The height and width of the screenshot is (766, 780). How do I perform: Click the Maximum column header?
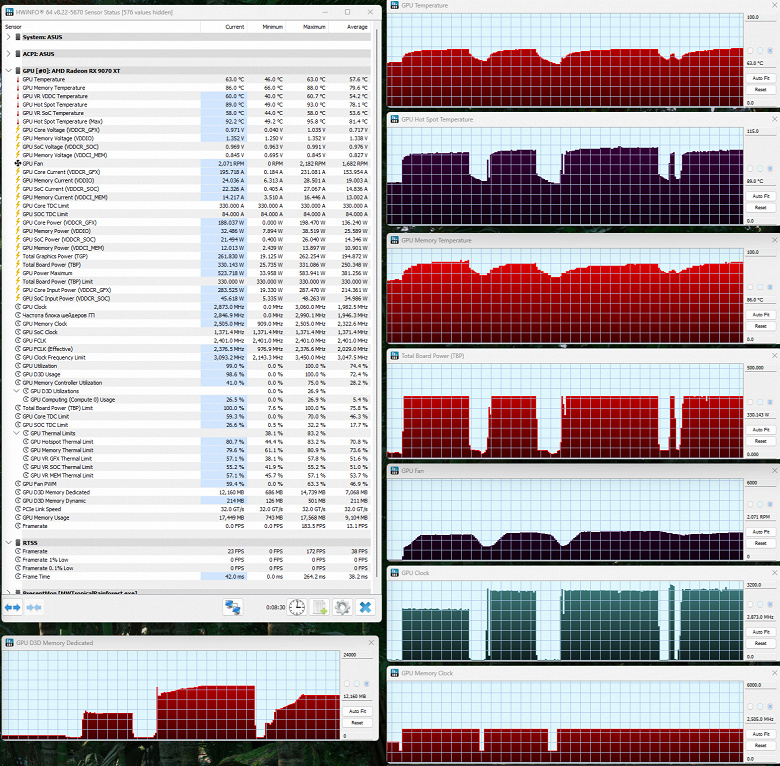307,27
